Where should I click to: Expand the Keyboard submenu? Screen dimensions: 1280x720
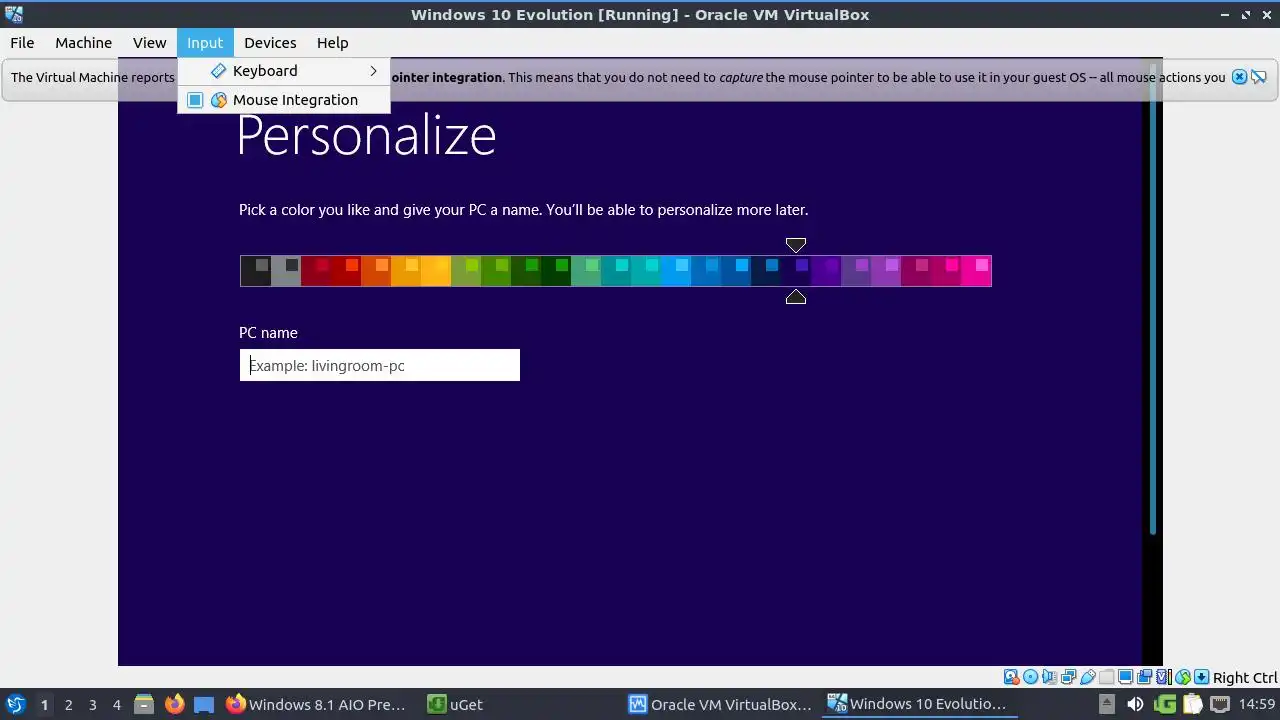[x=284, y=71]
